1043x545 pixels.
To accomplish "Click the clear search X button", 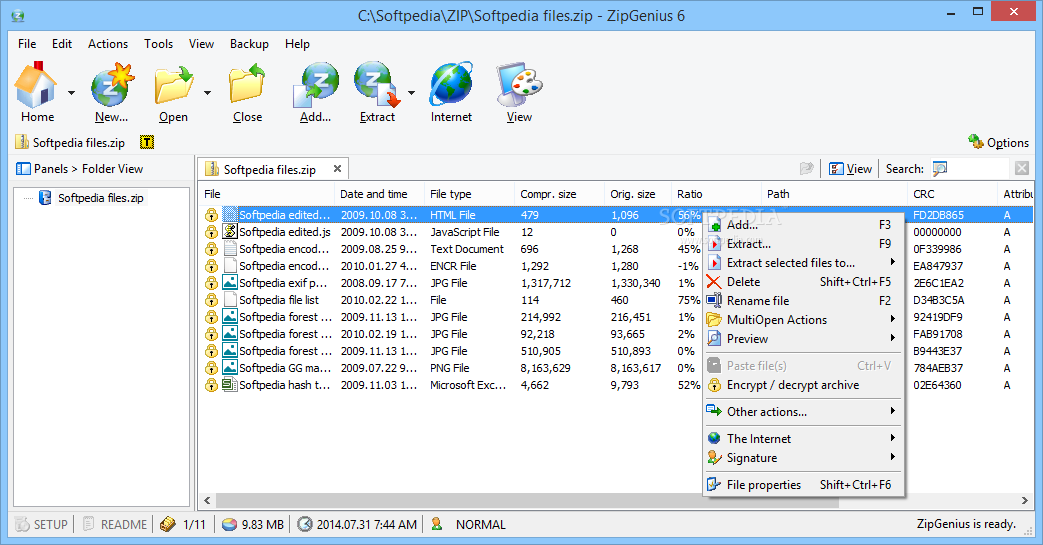I will click(1022, 168).
